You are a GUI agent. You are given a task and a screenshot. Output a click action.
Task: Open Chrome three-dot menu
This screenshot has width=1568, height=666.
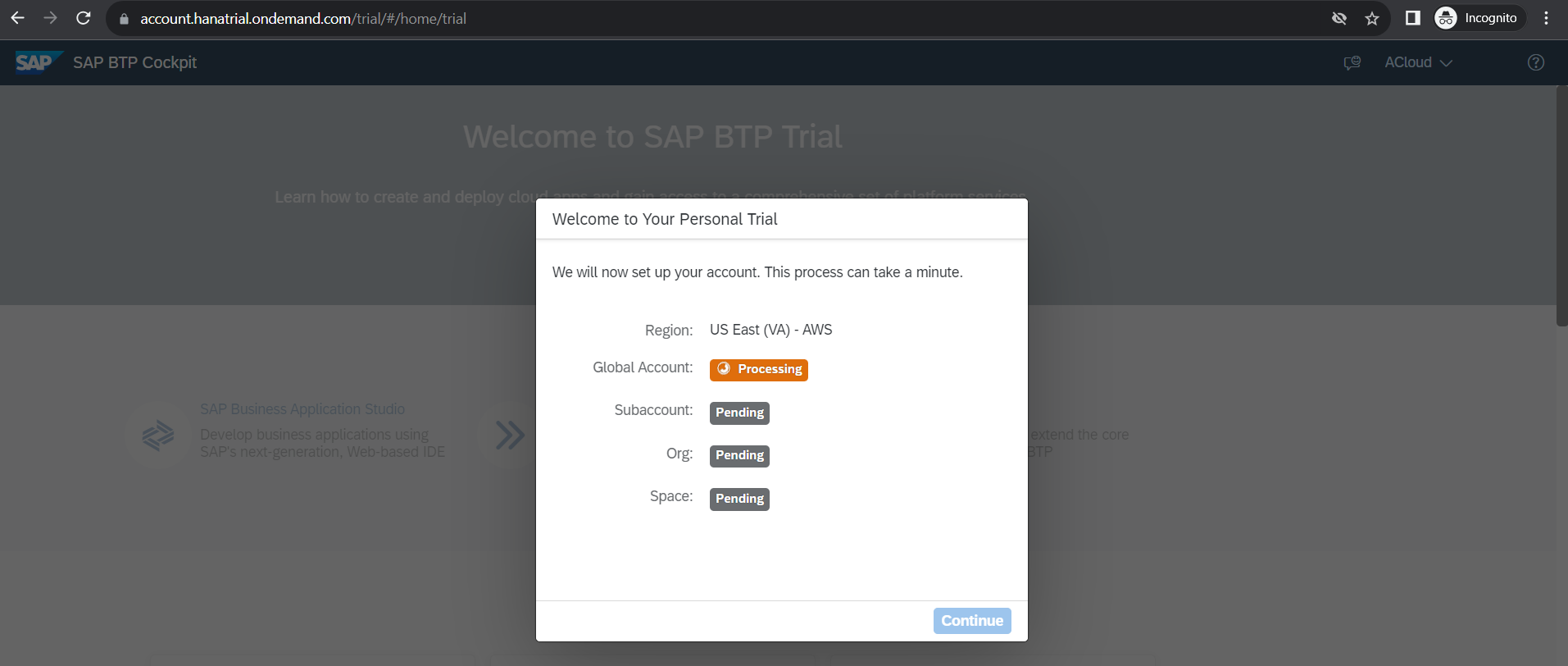1546,18
